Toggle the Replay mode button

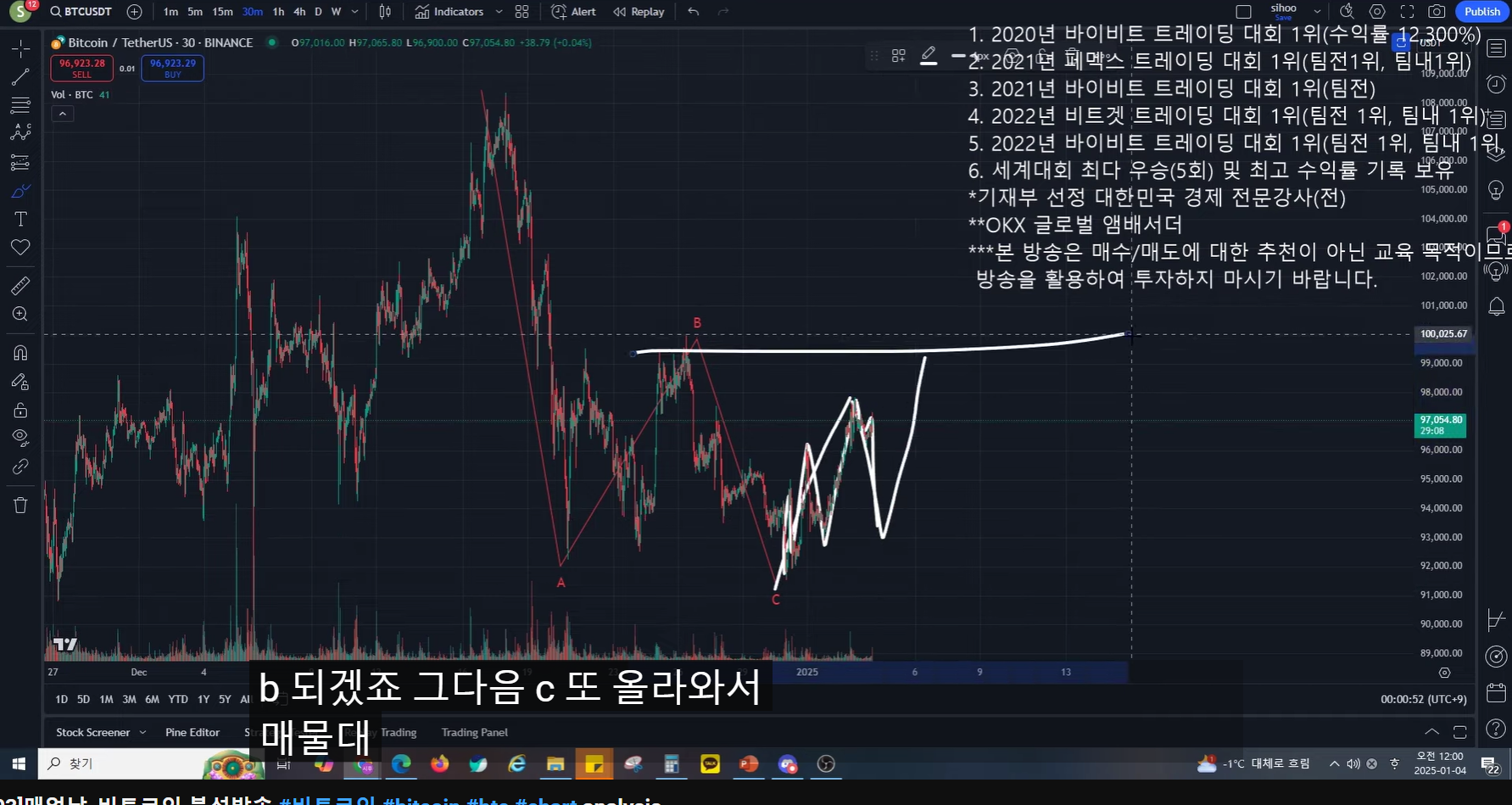click(639, 12)
